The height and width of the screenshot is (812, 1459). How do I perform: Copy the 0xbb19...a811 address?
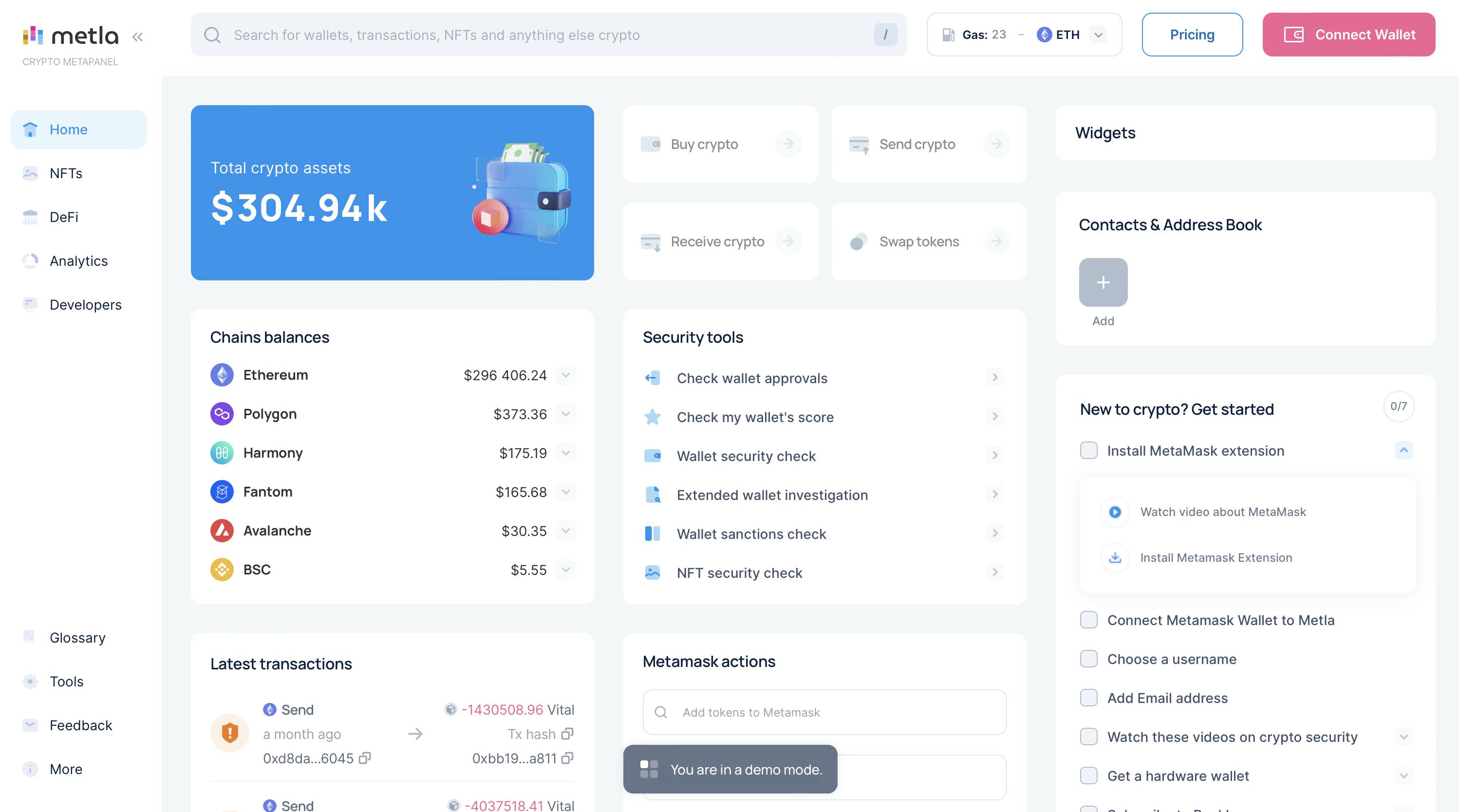point(567,758)
